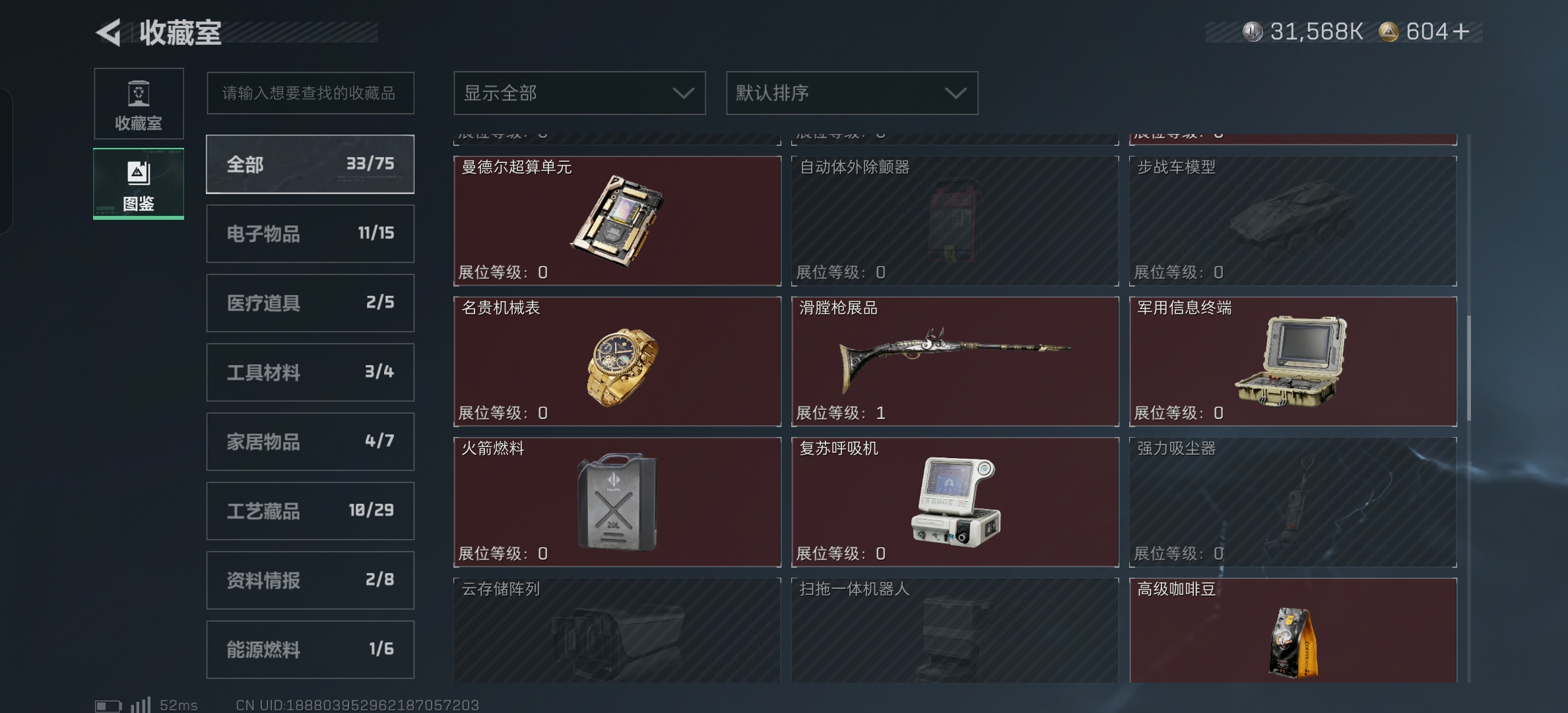Open the 收藏室 sidebar icon
The image size is (1568, 713).
(x=139, y=104)
